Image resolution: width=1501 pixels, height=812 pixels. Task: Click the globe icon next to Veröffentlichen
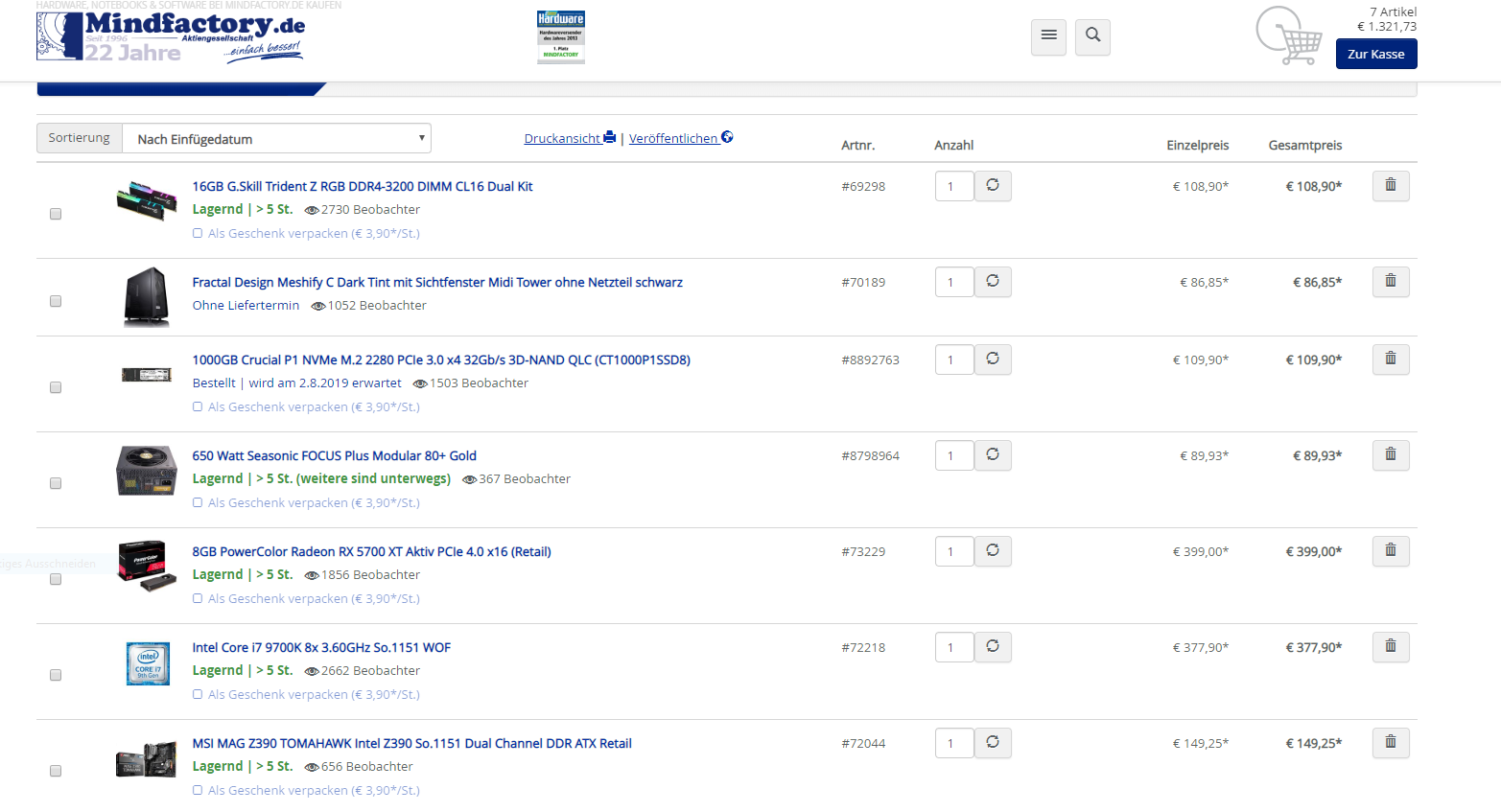pyautogui.click(x=727, y=137)
